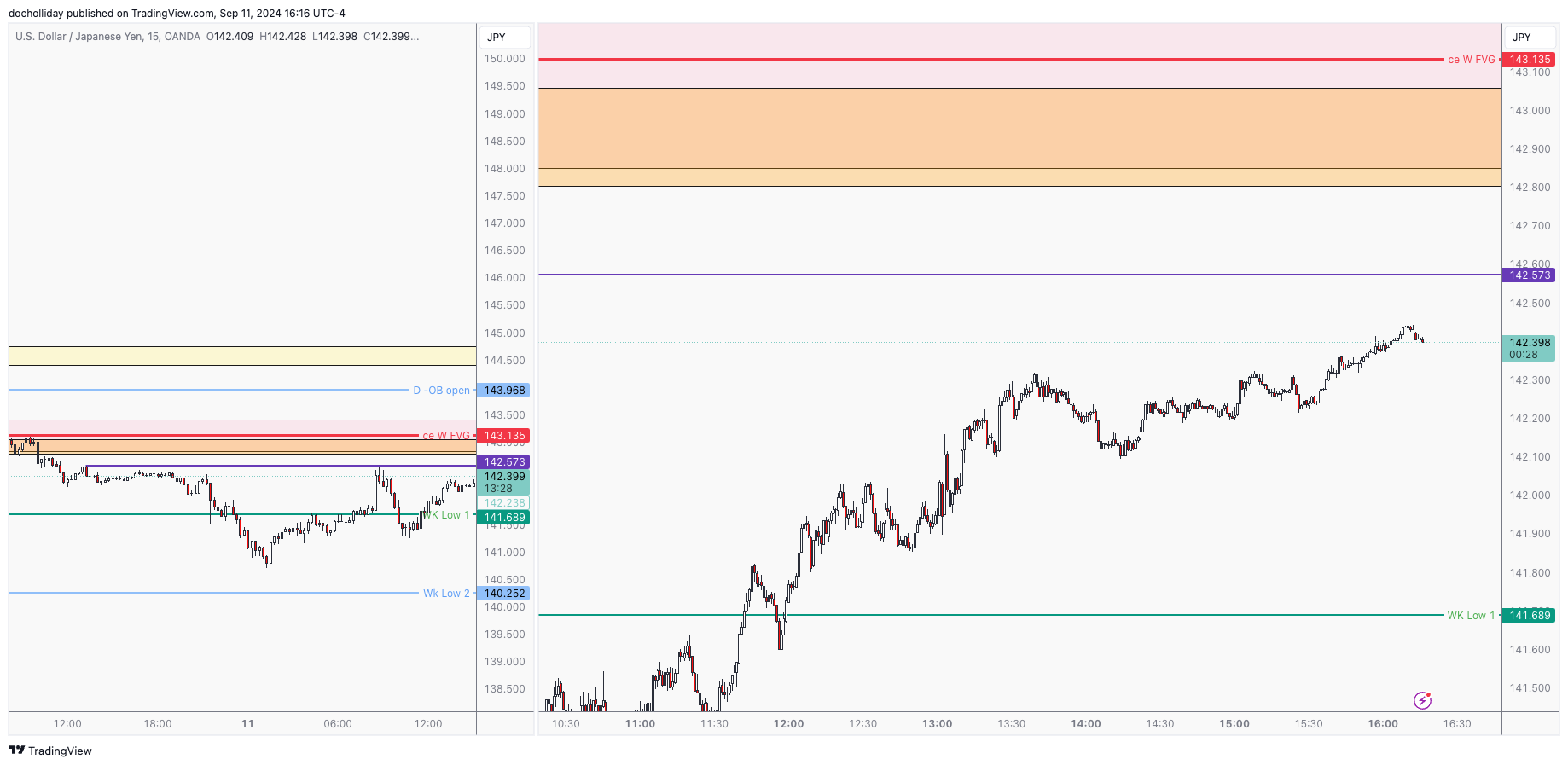Screen dimensions: 1568x765
Task: Click the purple lightning bolt icon on the right chart
Action: click(1422, 700)
